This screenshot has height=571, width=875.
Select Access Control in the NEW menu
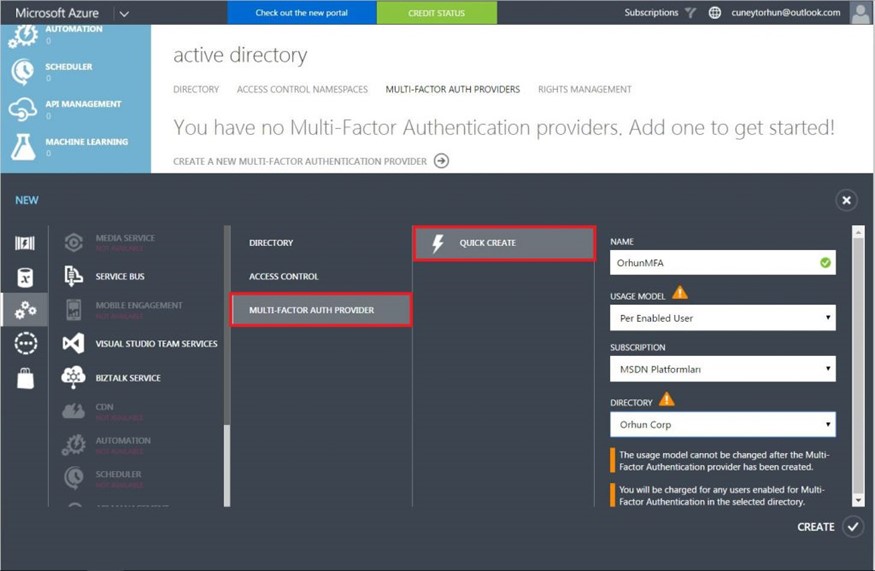(x=283, y=276)
